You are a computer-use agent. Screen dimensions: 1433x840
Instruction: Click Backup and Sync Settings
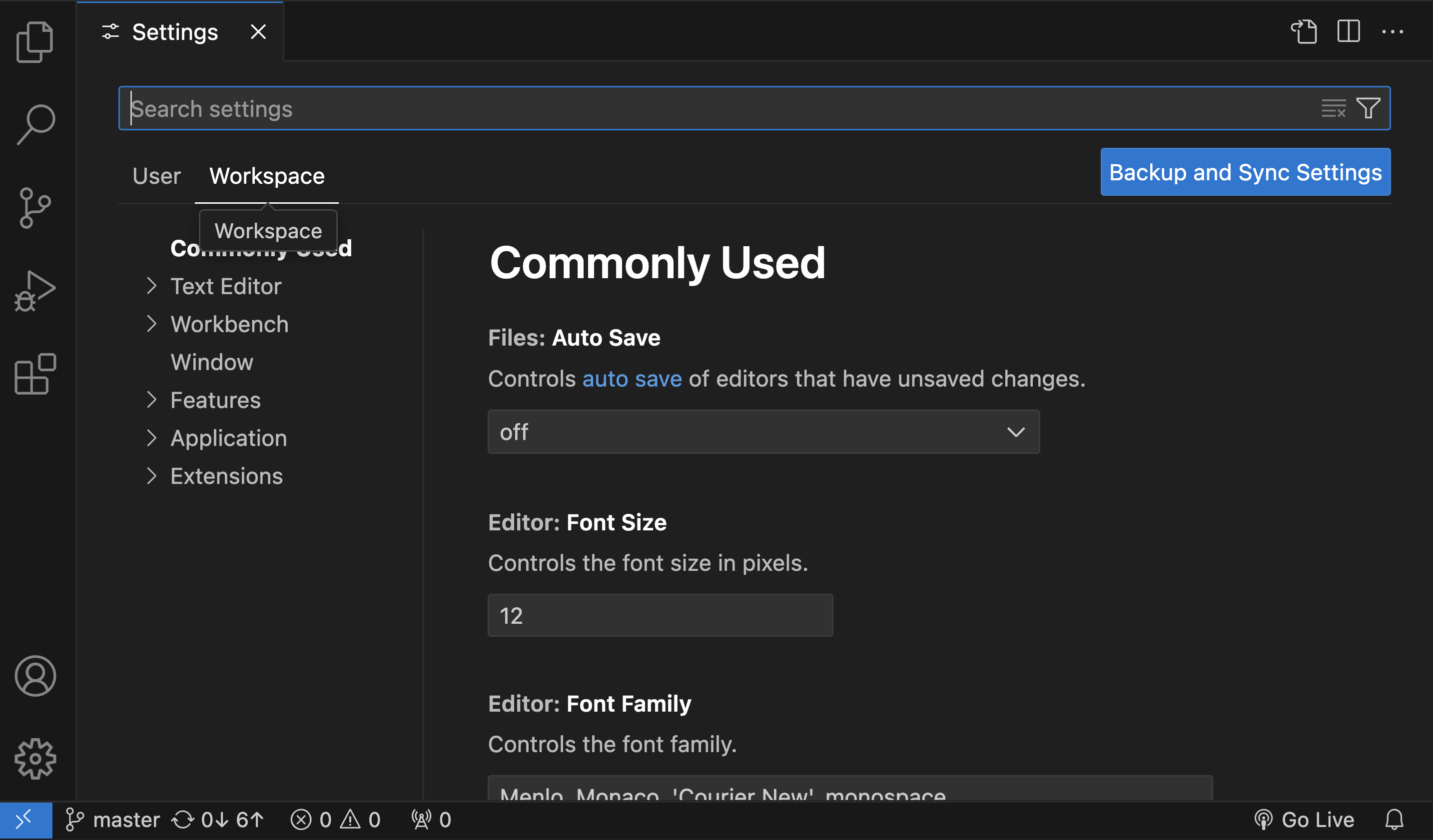click(1245, 172)
